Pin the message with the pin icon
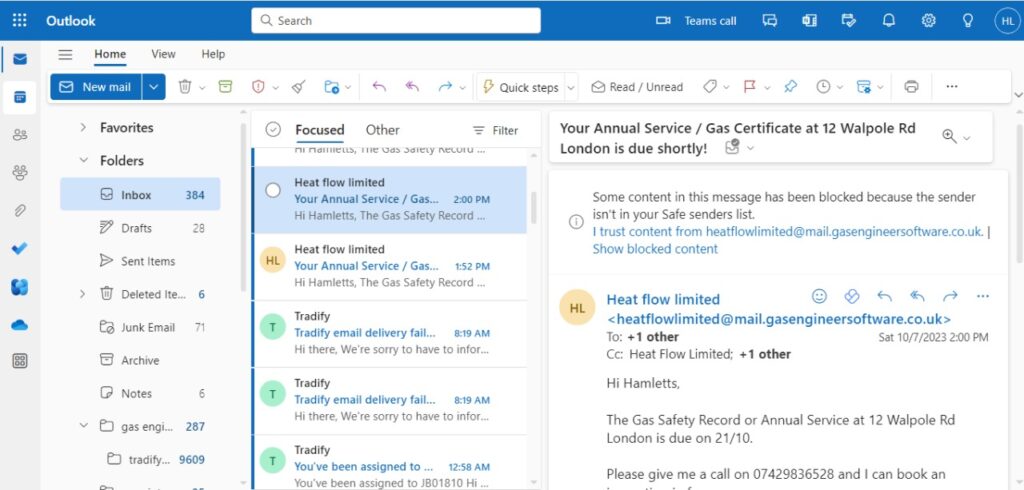 coord(790,87)
